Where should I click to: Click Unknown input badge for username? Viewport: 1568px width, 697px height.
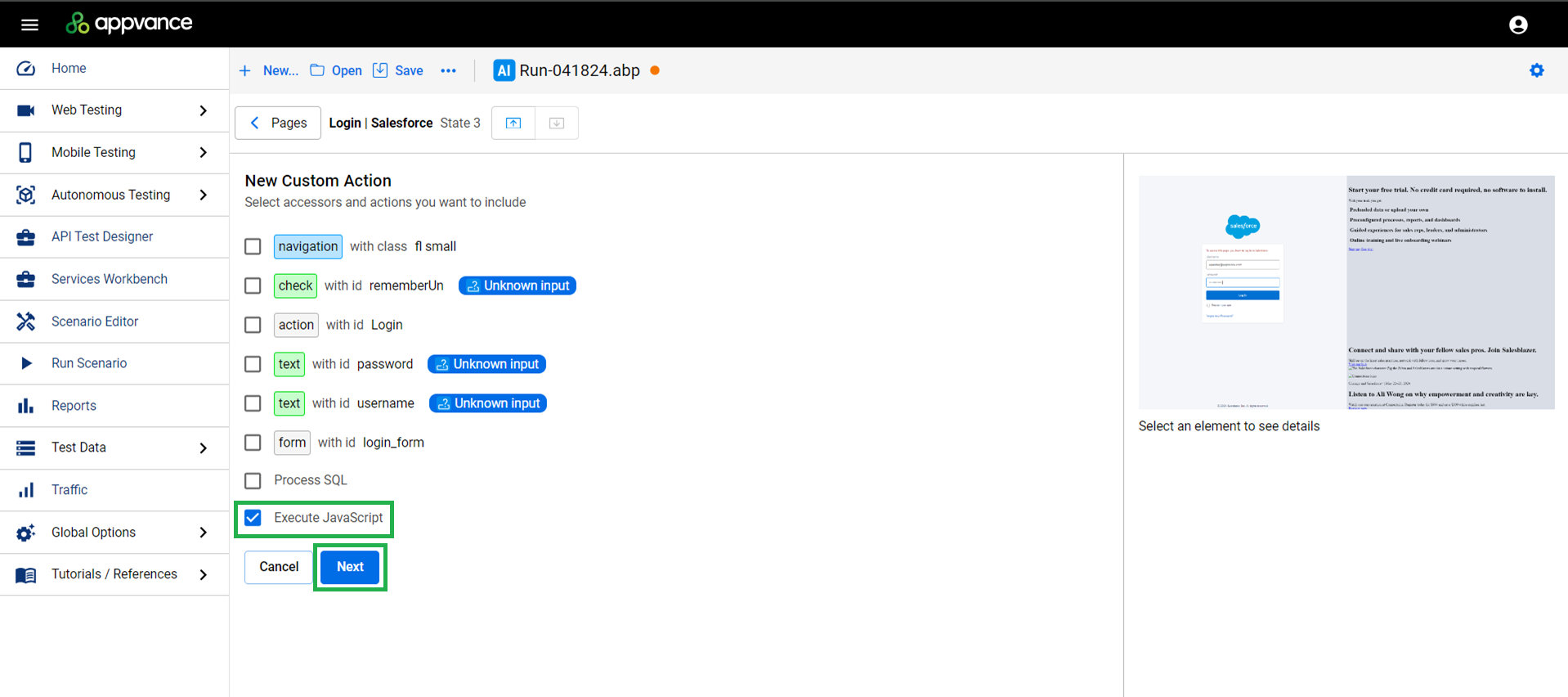click(x=488, y=403)
